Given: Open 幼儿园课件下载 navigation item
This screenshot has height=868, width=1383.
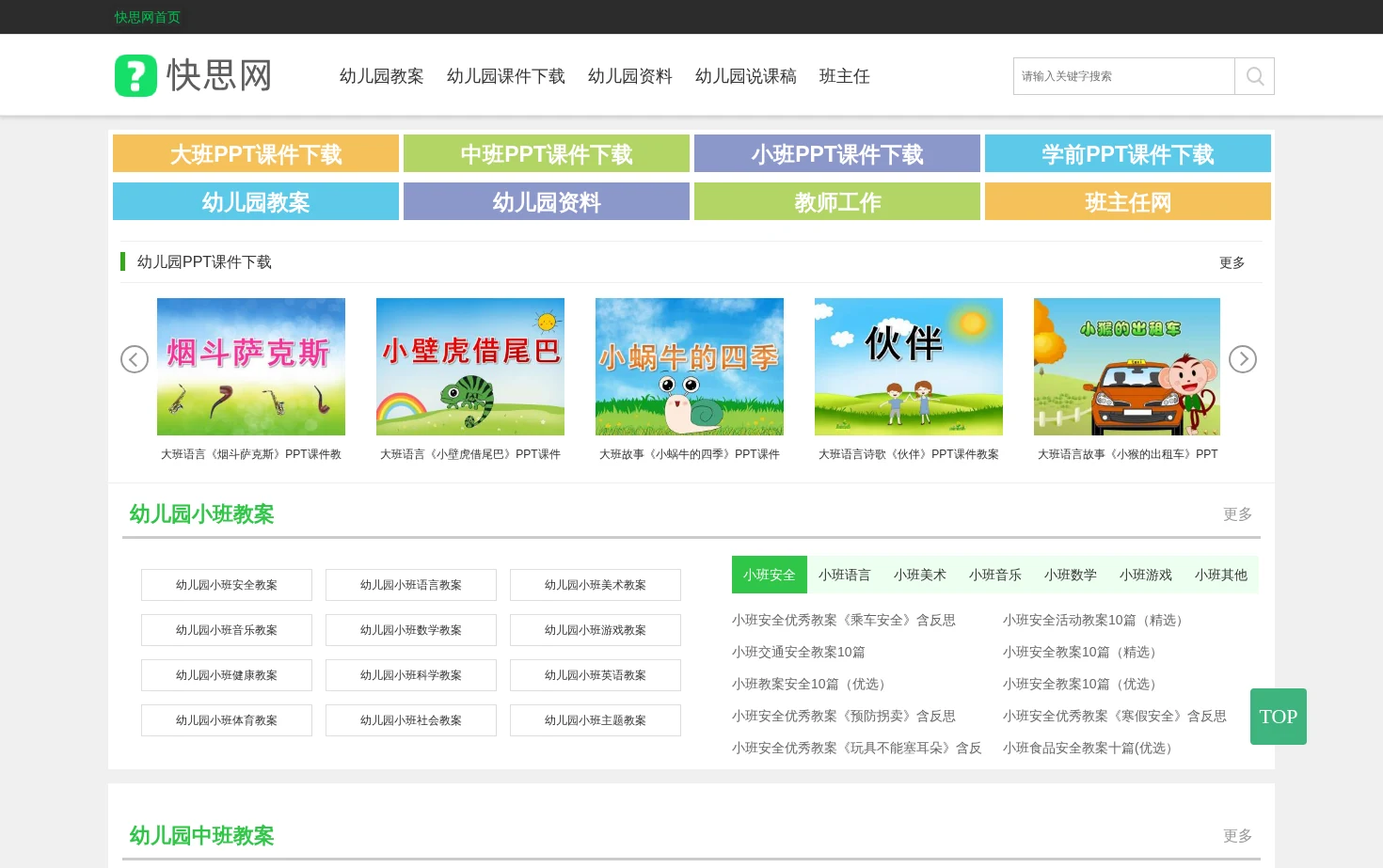Looking at the screenshot, I should 506,76.
